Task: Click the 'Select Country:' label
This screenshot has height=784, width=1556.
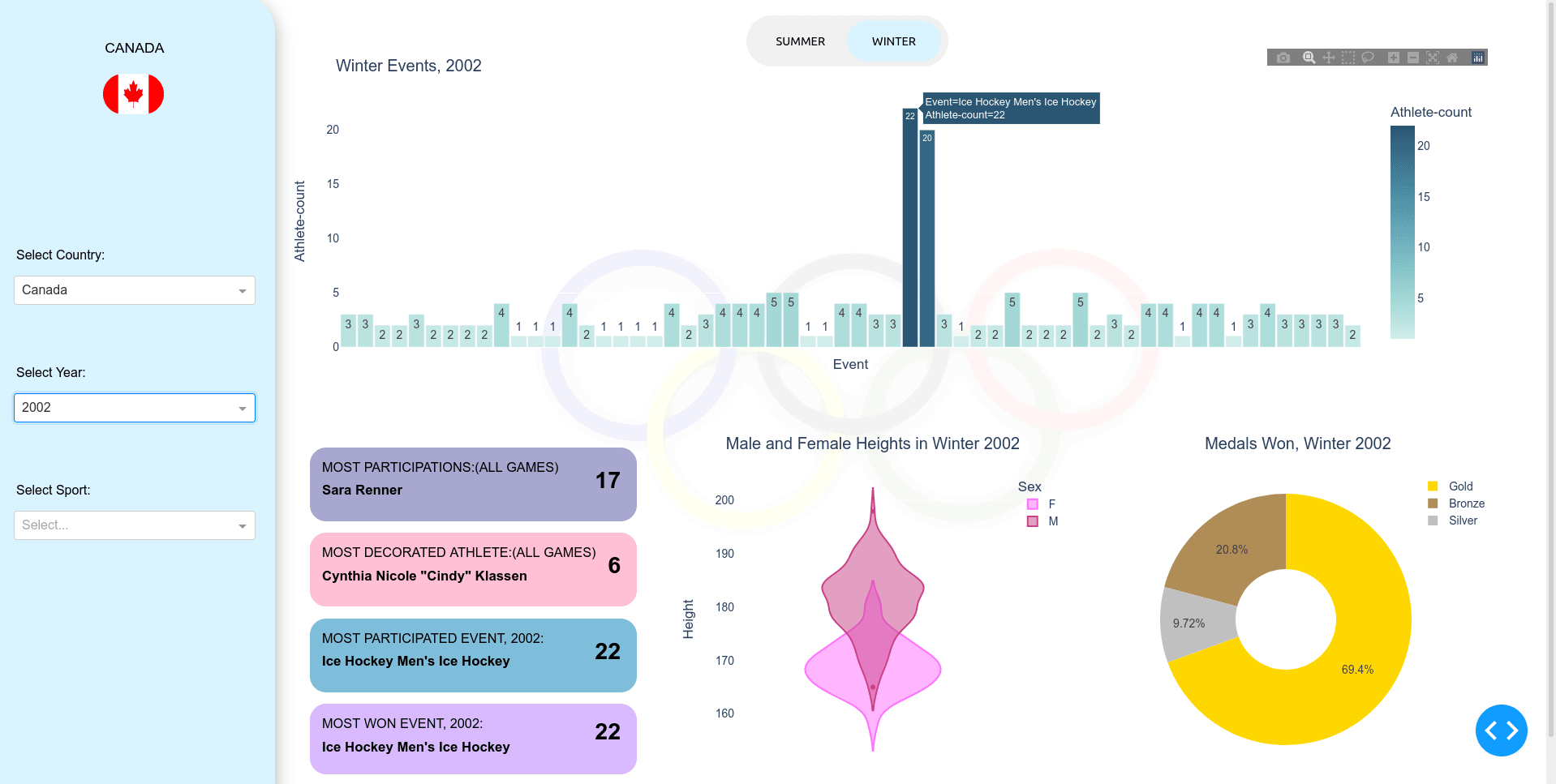Action: pos(61,255)
